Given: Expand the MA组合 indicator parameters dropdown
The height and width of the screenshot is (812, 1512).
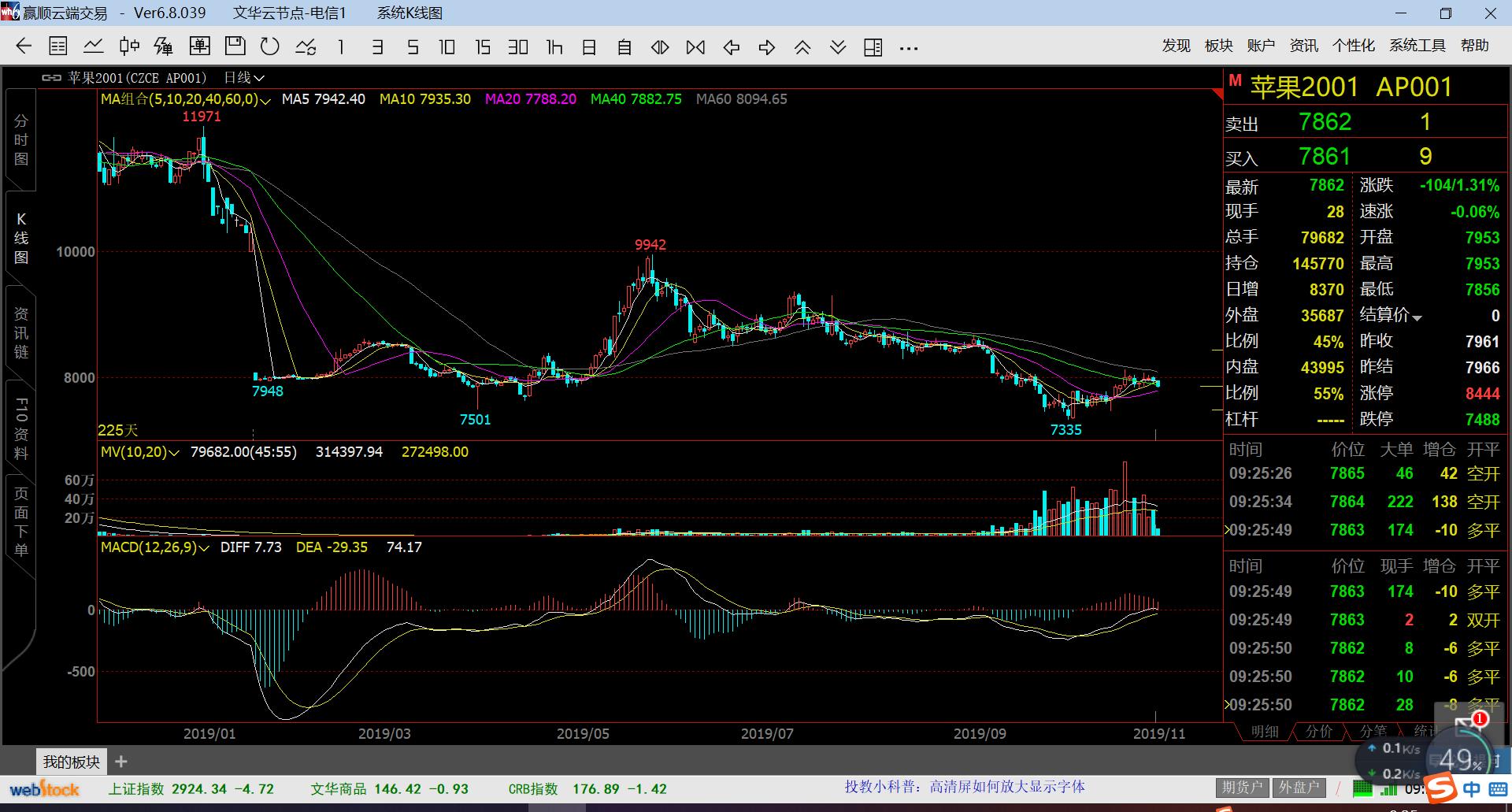Looking at the screenshot, I should click(x=265, y=100).
